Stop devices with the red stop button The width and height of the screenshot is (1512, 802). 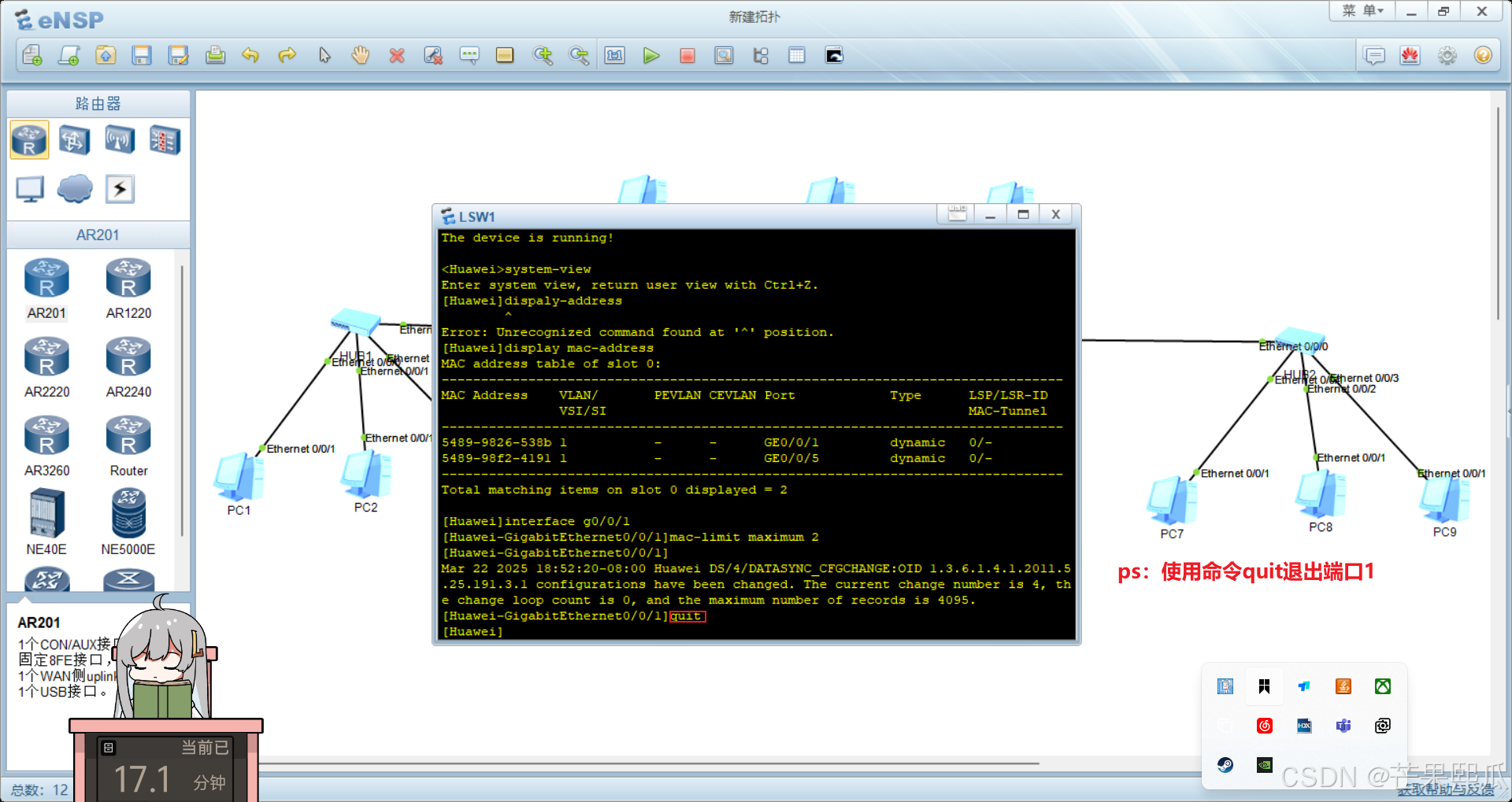click(687, 55)
